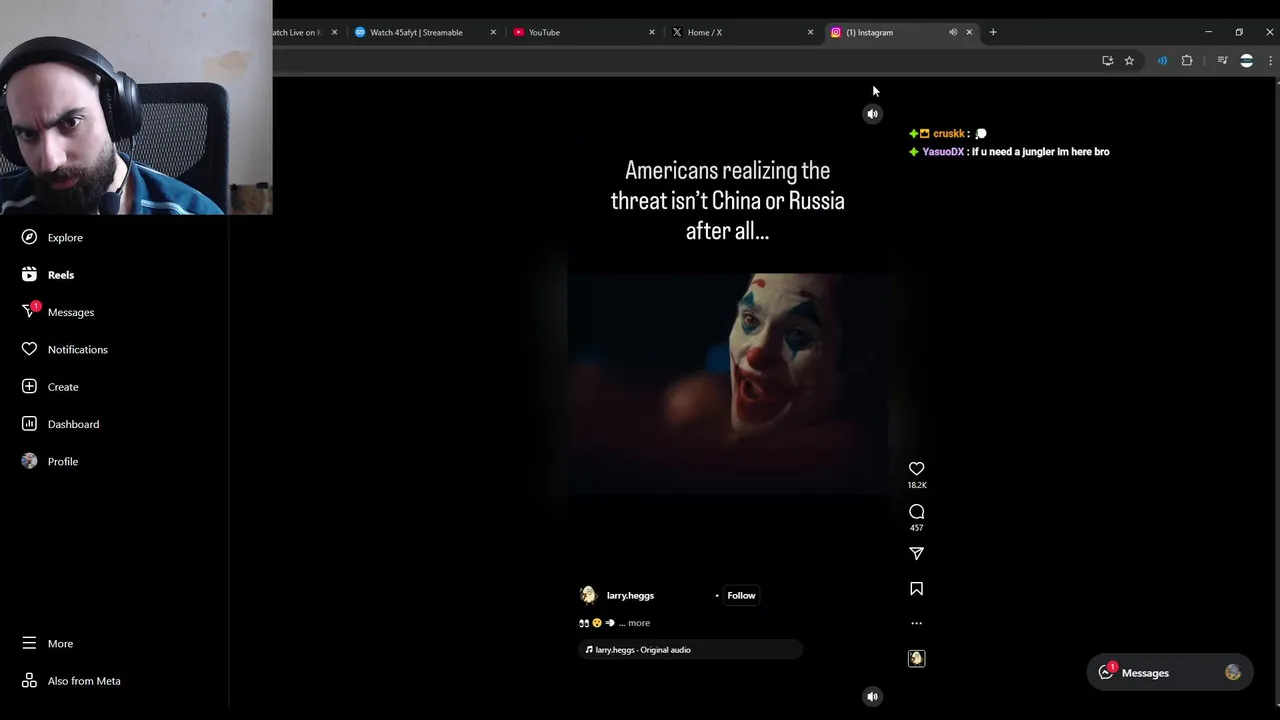1280x720 pixels.
Task: Open the More hamburger menu icon
Action: pyautogui.click(x=29, y=643)
